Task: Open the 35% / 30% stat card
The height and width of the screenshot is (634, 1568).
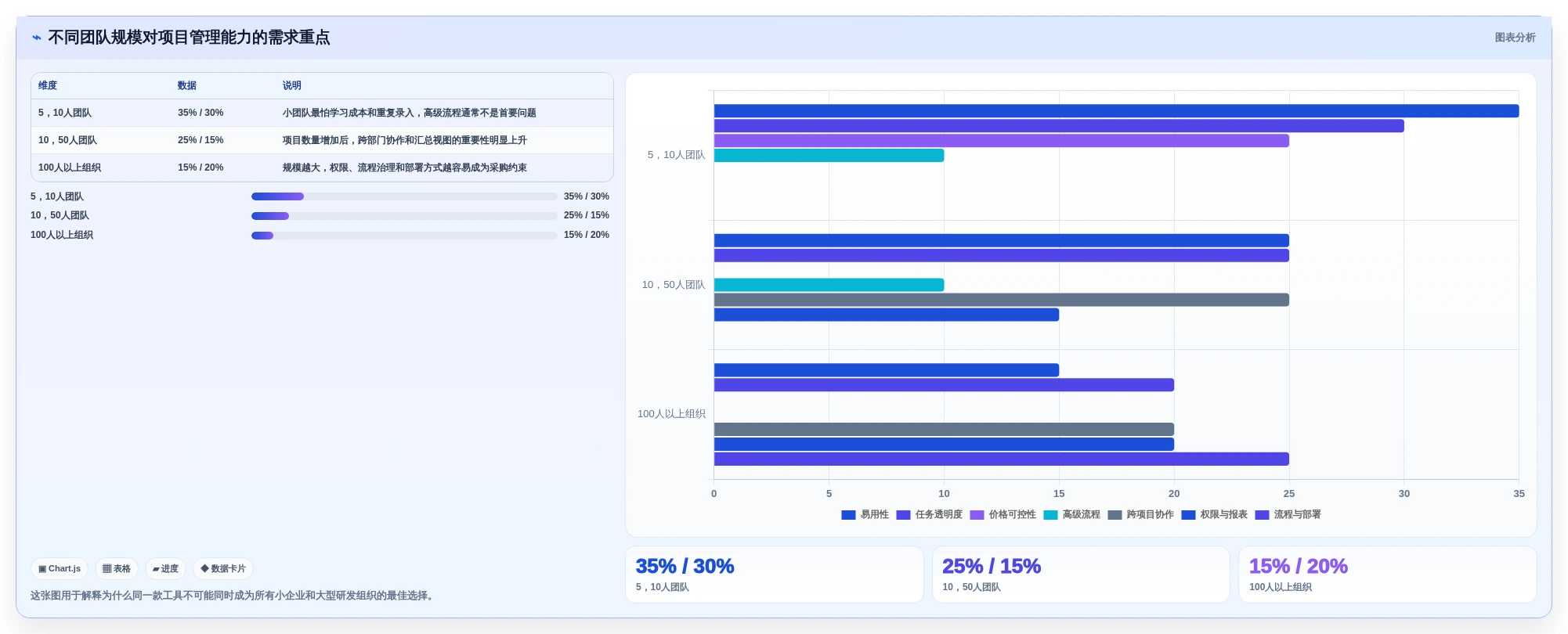Action: click(x=775, y=575)
